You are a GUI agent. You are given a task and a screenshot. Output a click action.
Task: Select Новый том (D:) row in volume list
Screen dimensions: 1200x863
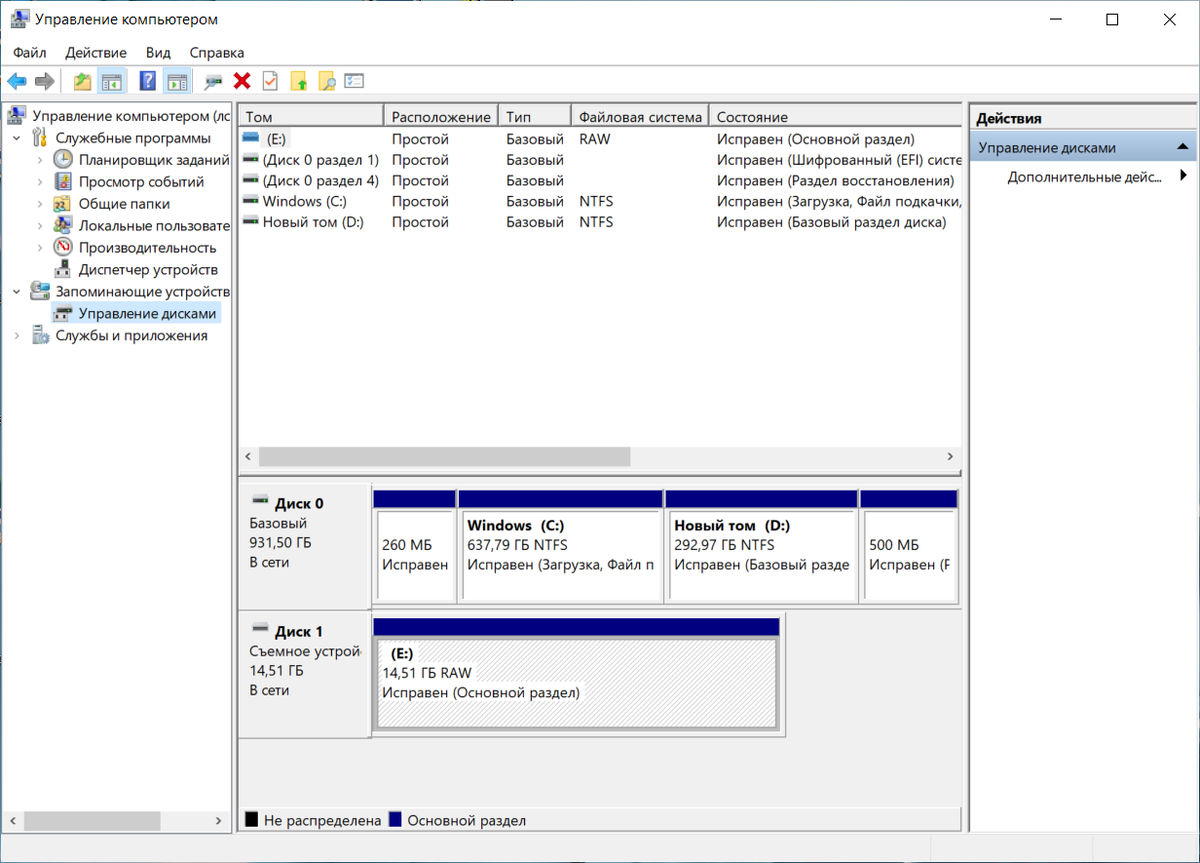pyautogui.click(x=601, y=222)
